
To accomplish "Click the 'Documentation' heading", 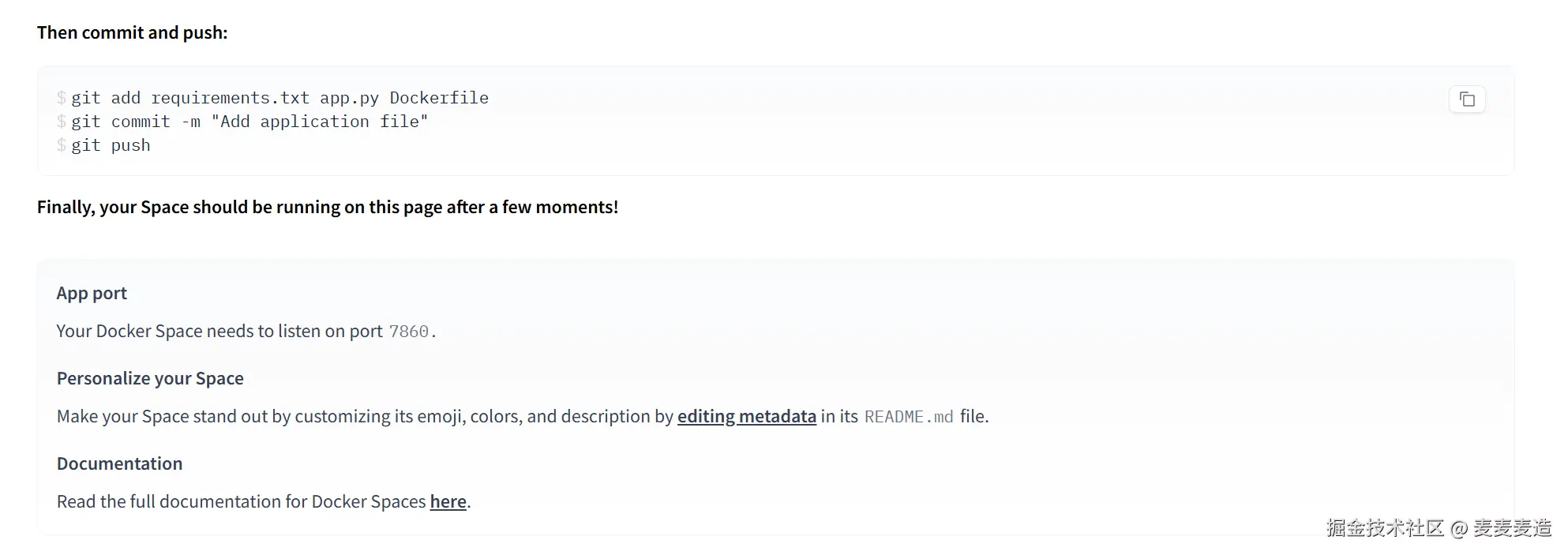I will tap(119, 463).
